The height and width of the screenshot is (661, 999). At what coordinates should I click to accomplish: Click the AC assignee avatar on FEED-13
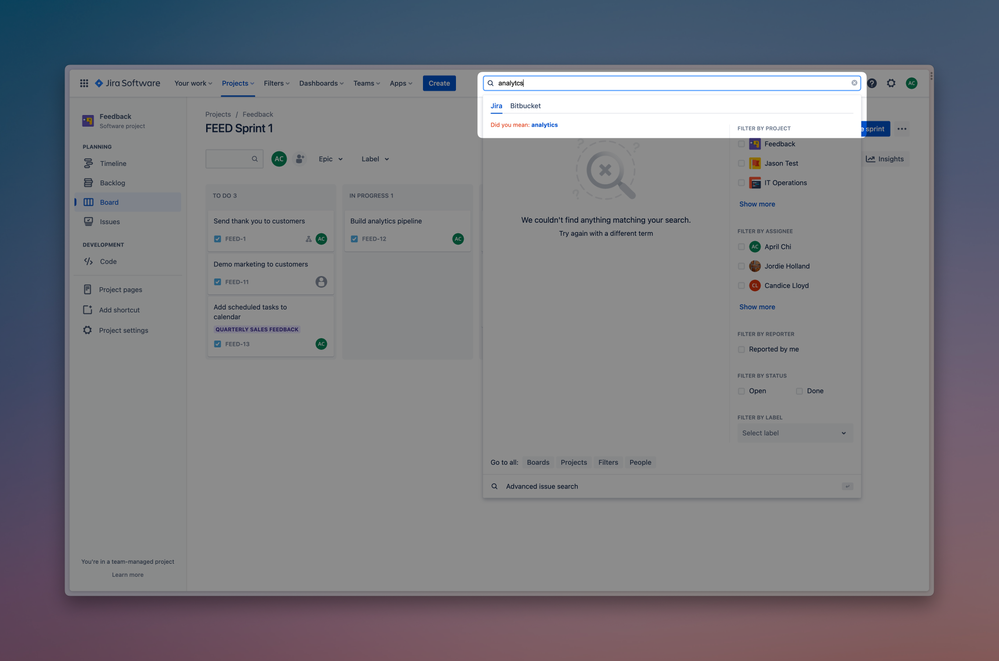click(321, 344)
